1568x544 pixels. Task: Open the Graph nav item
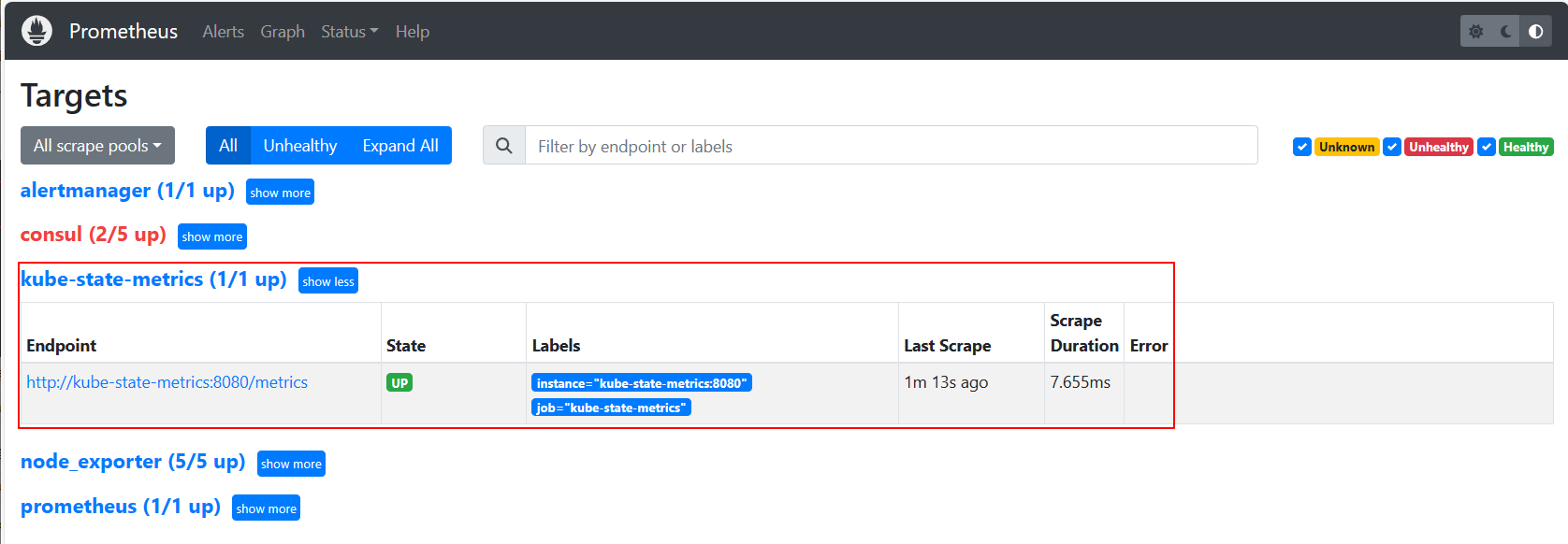point(283,32)
